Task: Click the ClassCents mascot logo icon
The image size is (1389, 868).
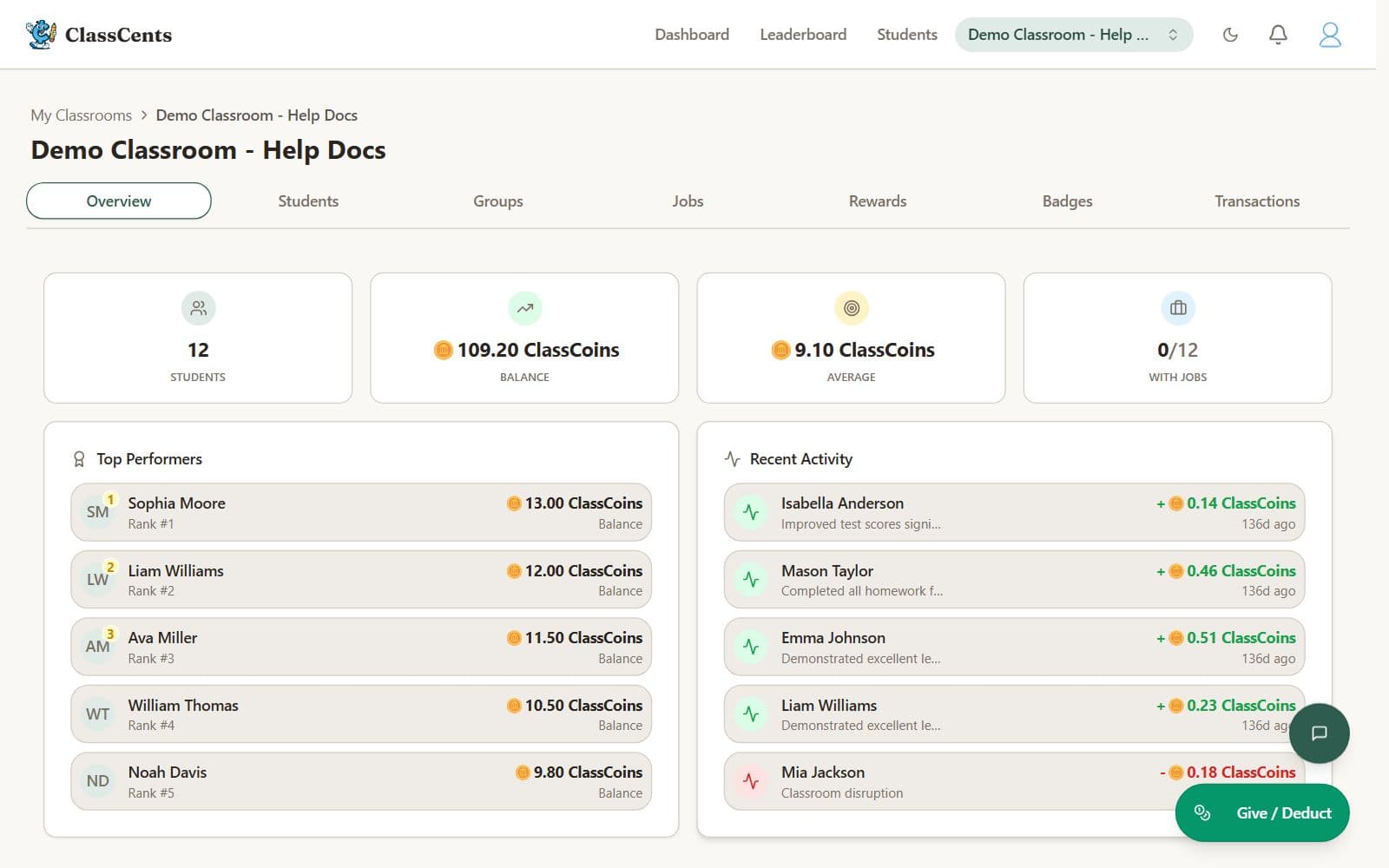Action: [x=41, y=35]
